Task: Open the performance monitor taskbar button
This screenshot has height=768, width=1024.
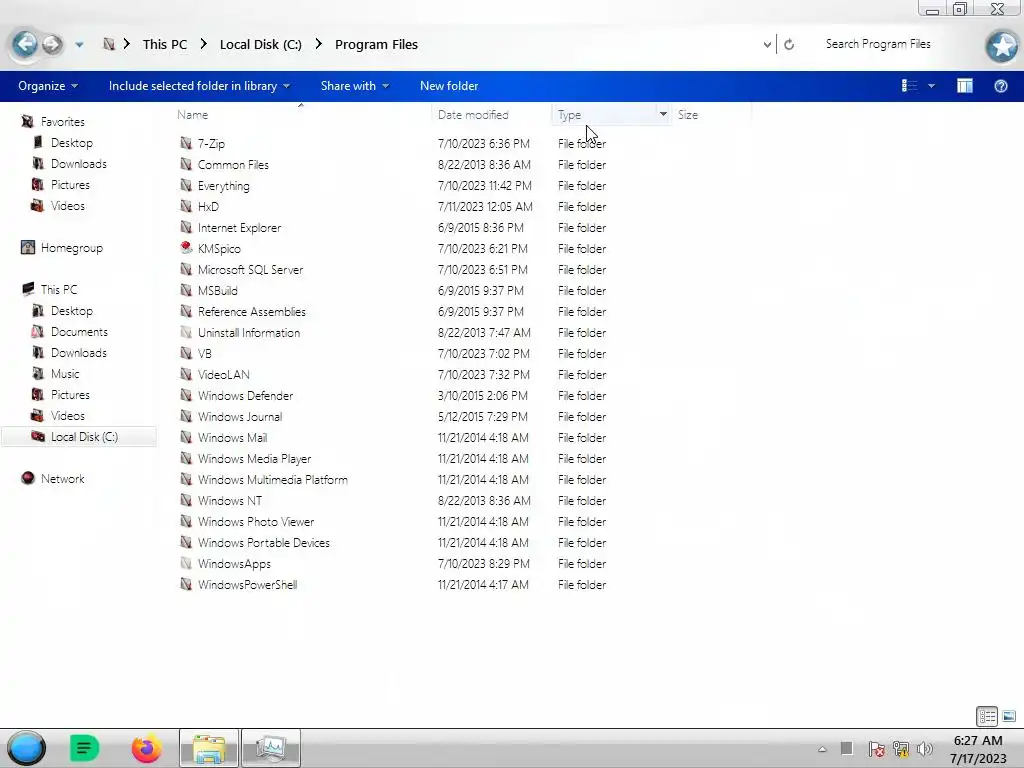Action: point(271,748)
